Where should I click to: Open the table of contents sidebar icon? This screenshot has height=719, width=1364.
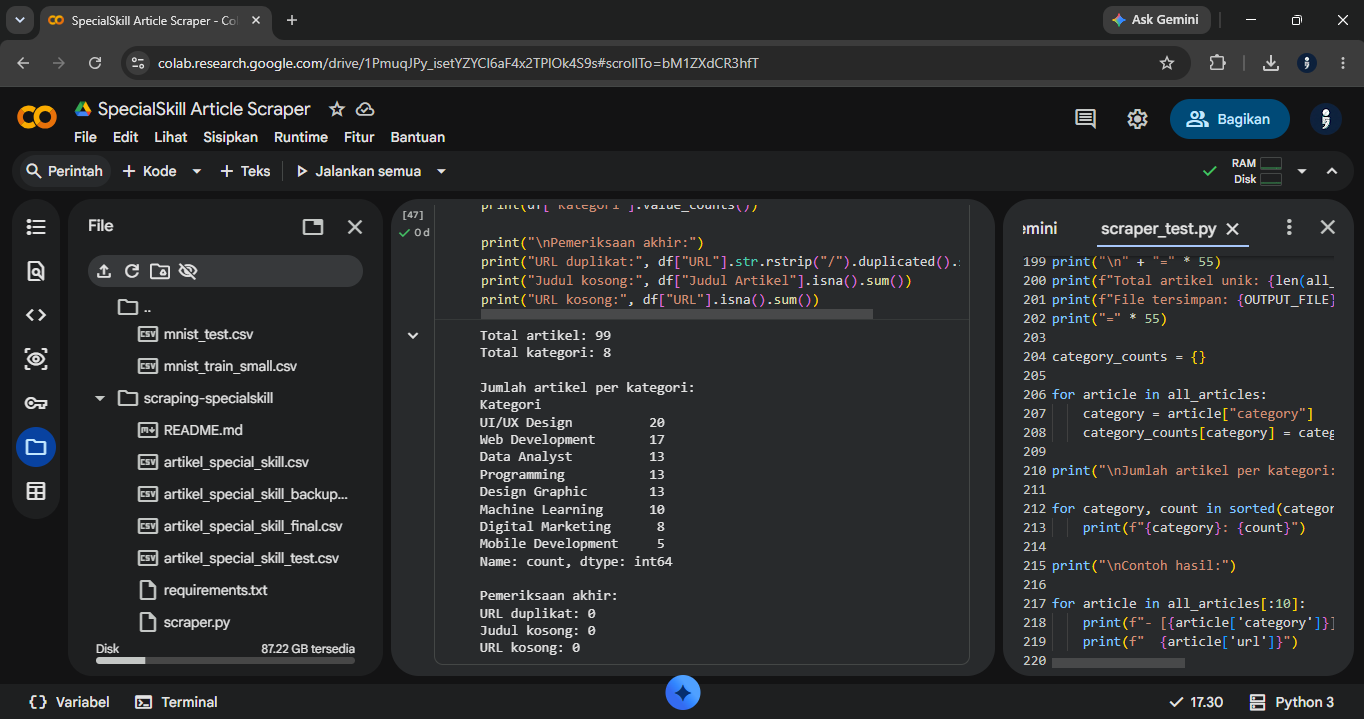click(x=36, y=227)
